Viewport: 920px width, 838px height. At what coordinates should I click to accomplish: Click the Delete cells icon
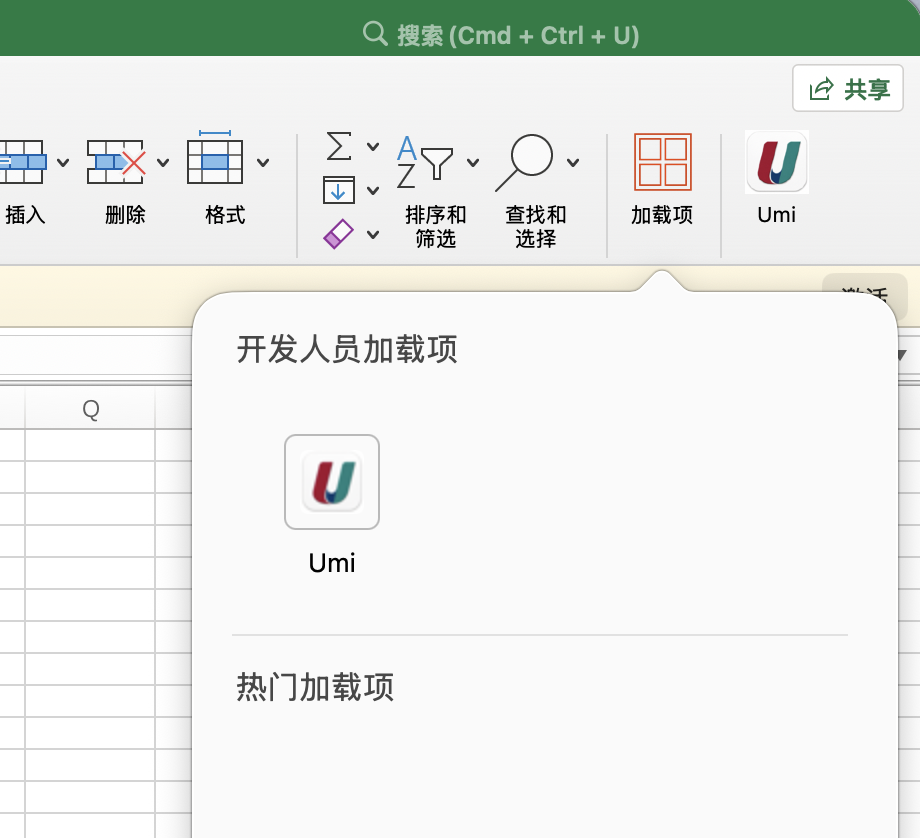pos(116,162)
